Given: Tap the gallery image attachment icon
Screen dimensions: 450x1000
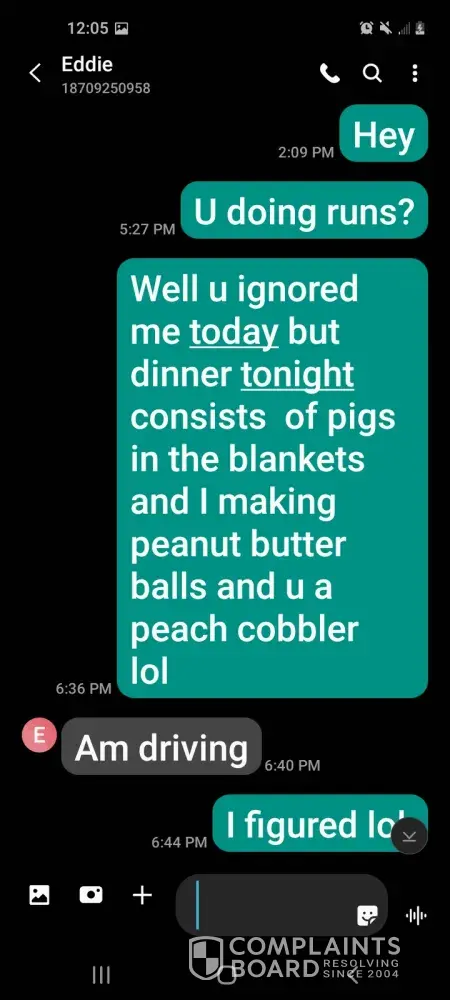Looking at the screenshot, I should tap(40, 895).
